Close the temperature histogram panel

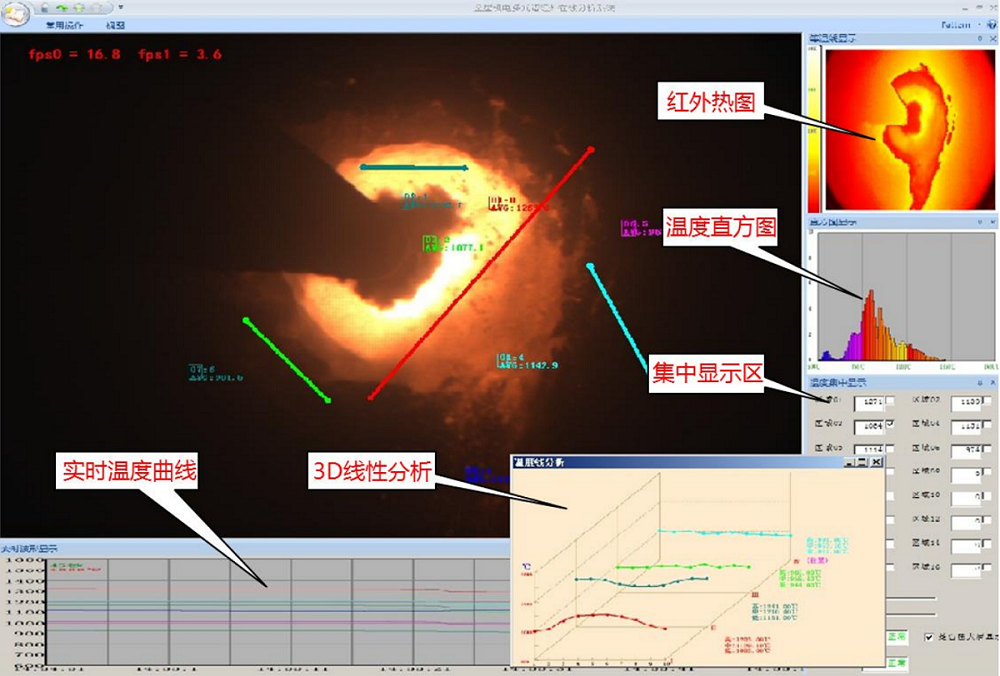992,222
